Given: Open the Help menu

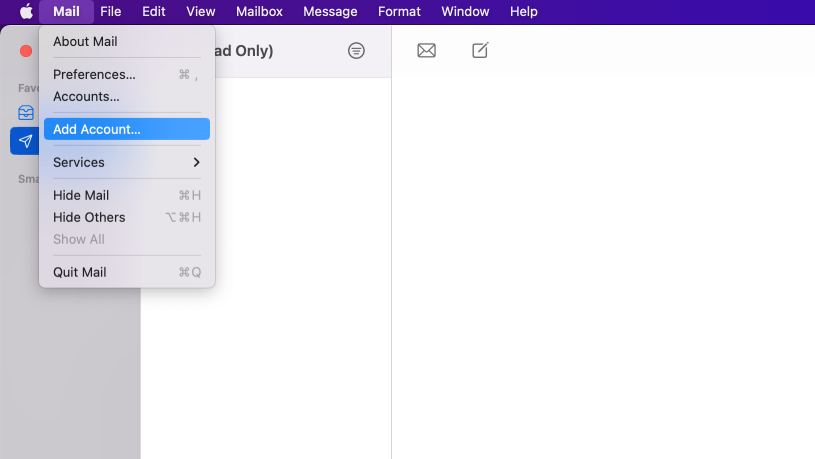Looking at the screenshot, I should coord(523,12).
